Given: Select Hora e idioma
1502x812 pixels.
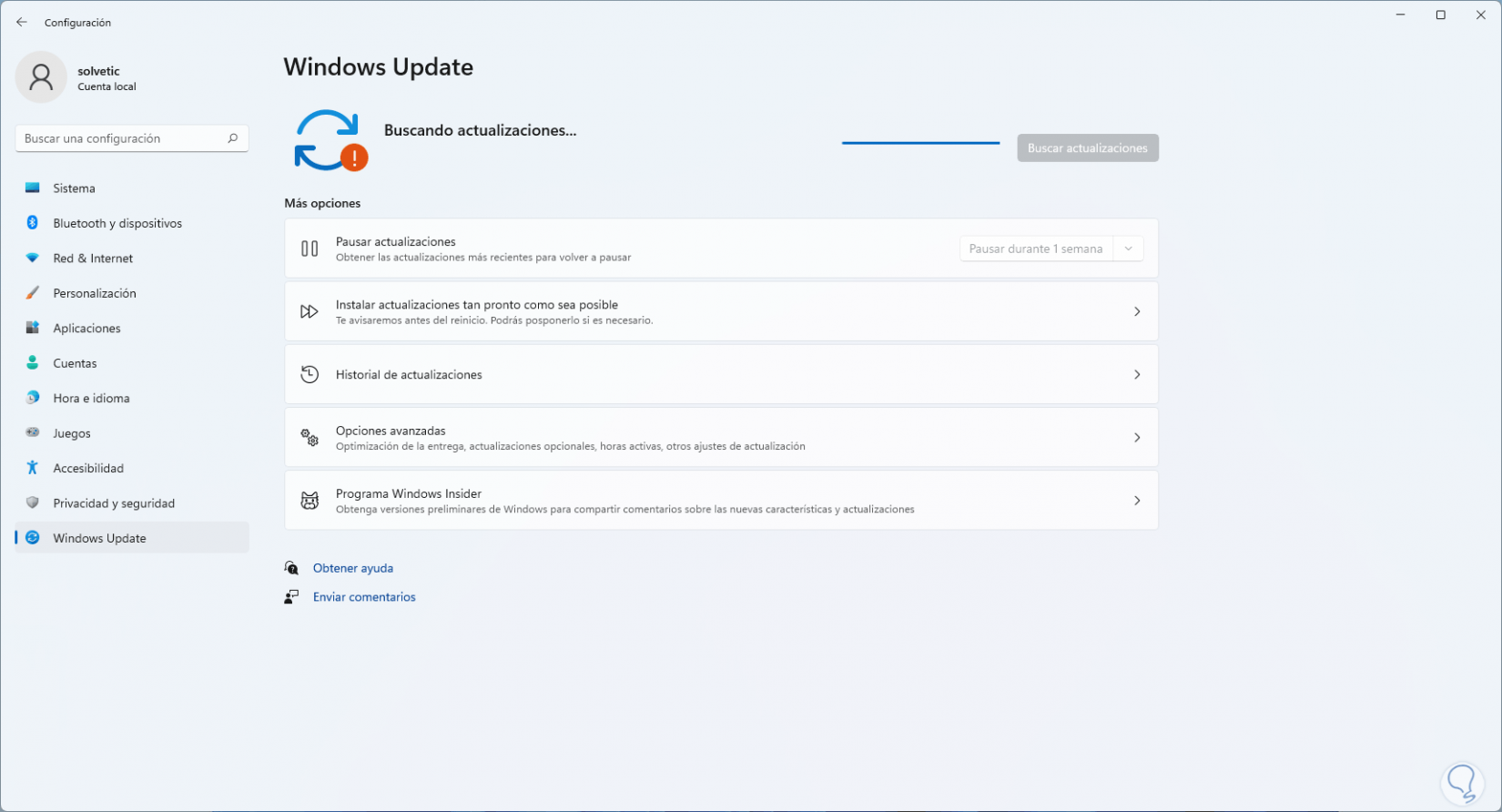Looking at the screenshot, I should click(132, 398).
